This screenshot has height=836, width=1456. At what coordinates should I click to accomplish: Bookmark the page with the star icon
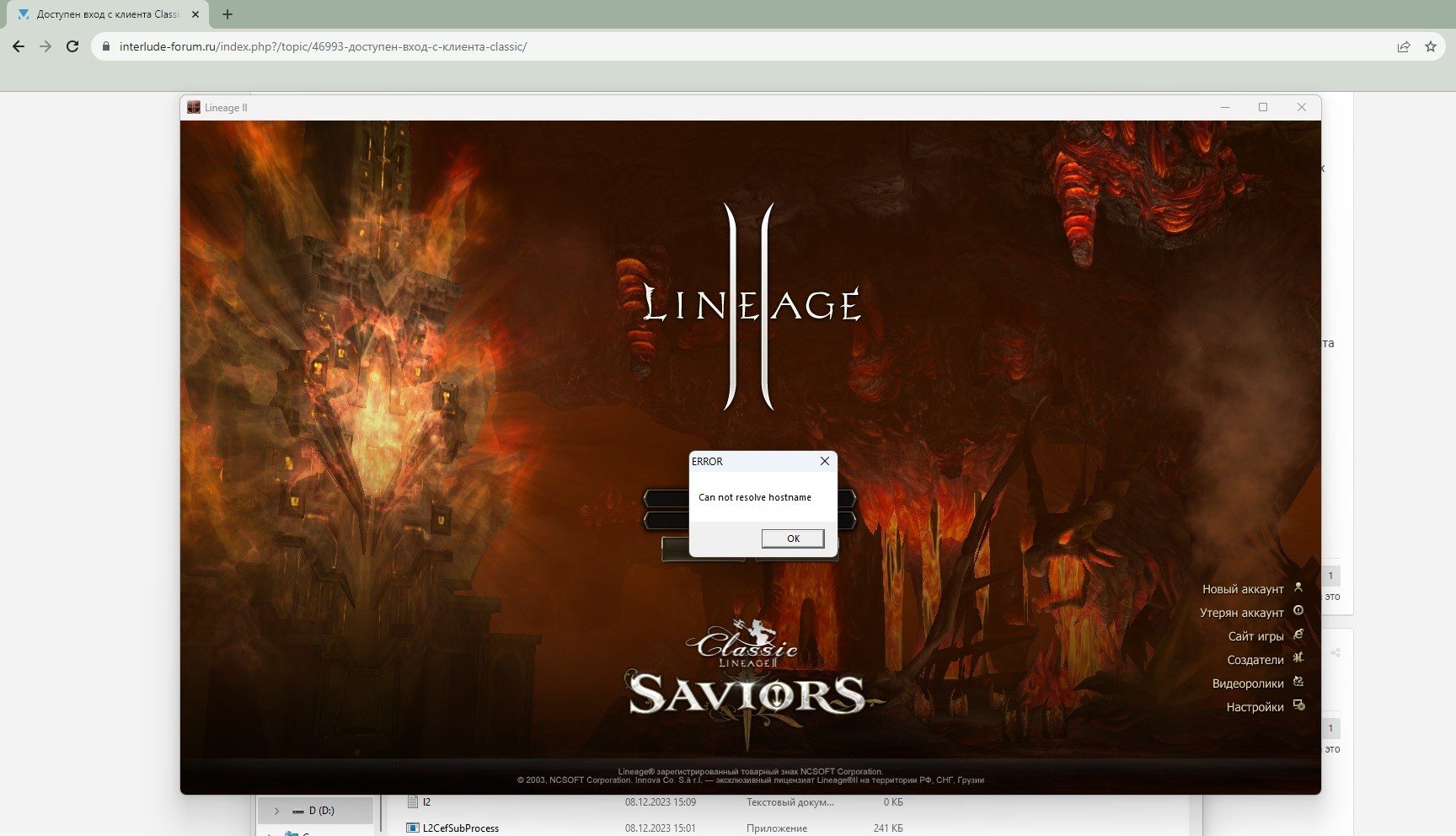click(x=1431, y=46)
